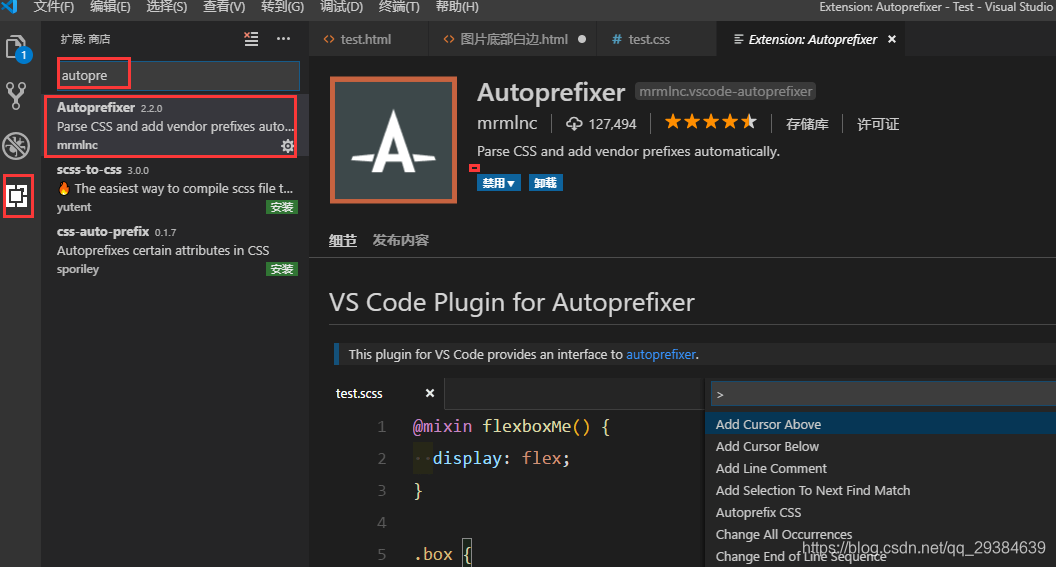
Task: Close the test.scss preview tab
Action: 430,393
